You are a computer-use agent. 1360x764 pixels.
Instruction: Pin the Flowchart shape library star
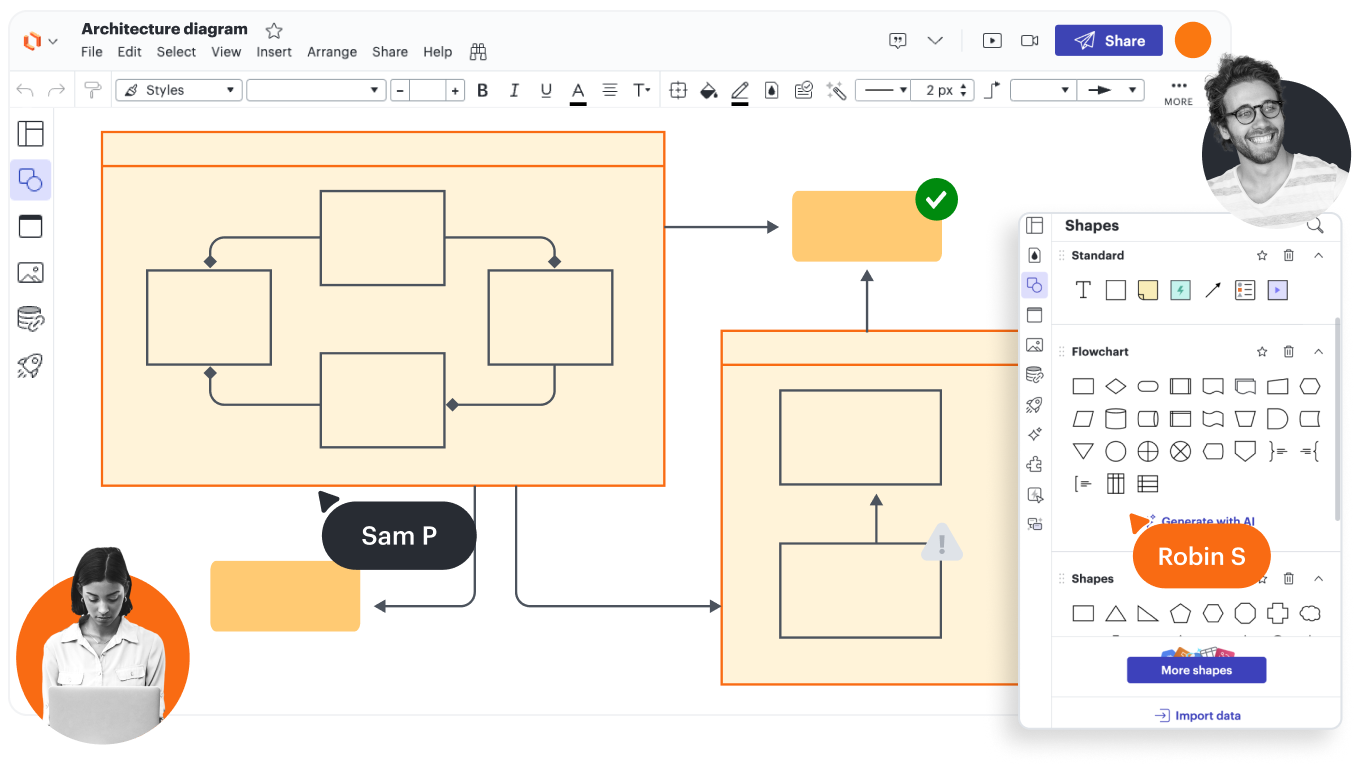click(1262, 352)
